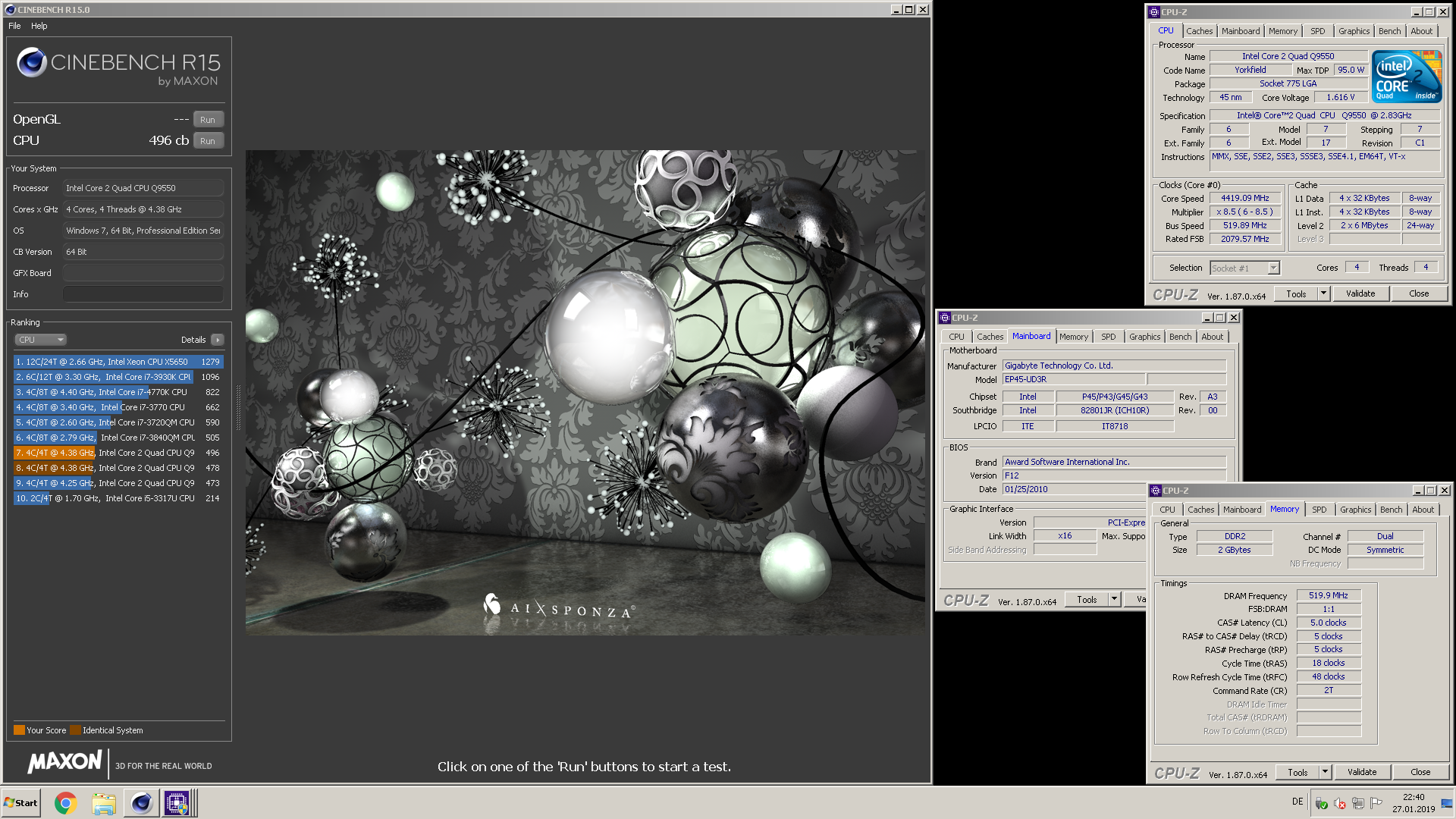Run the OpenGL benchmark
Screen dimensions: 1456x819
pyautogui.click(x=208, y=120)
